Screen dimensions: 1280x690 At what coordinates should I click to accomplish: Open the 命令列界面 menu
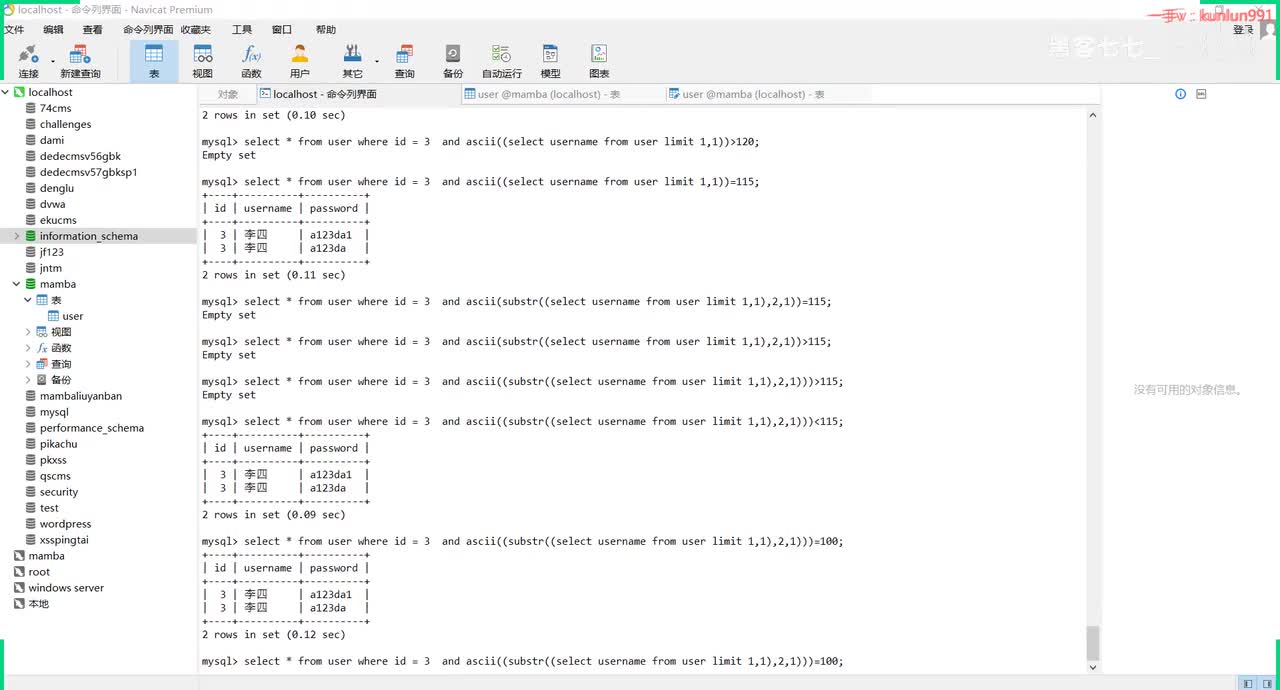(x=148, y=30)
